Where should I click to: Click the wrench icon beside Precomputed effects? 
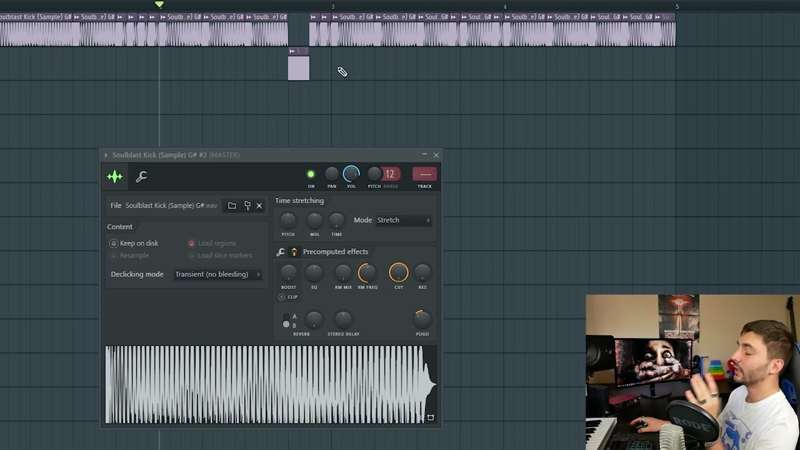click(x=281, y=252)
